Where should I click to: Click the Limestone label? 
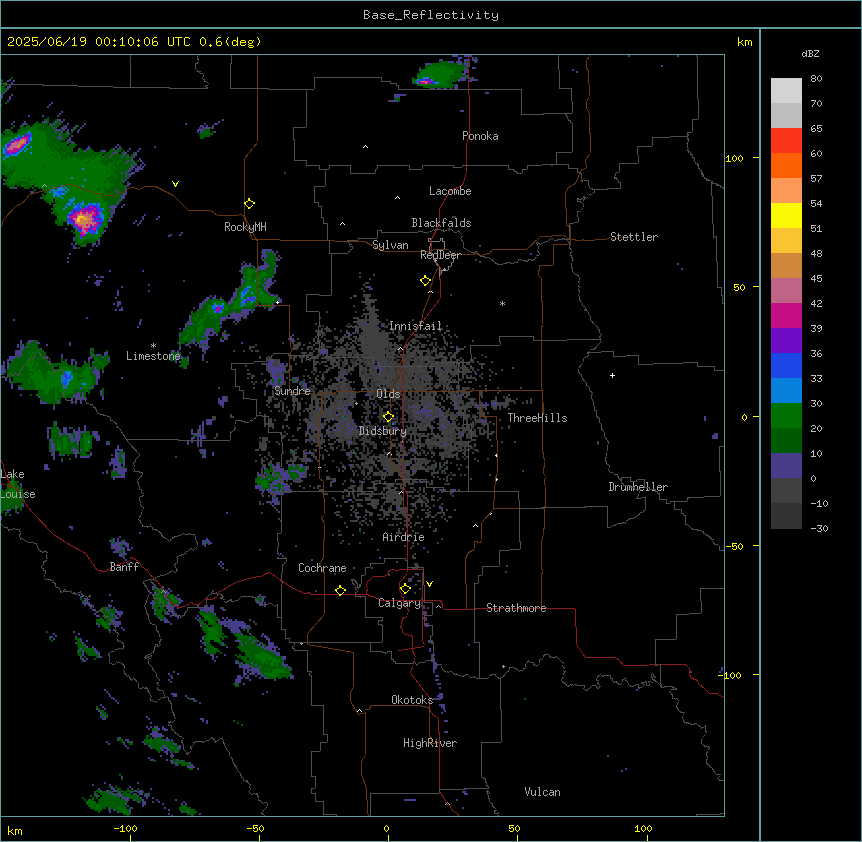tap(153, 356)
